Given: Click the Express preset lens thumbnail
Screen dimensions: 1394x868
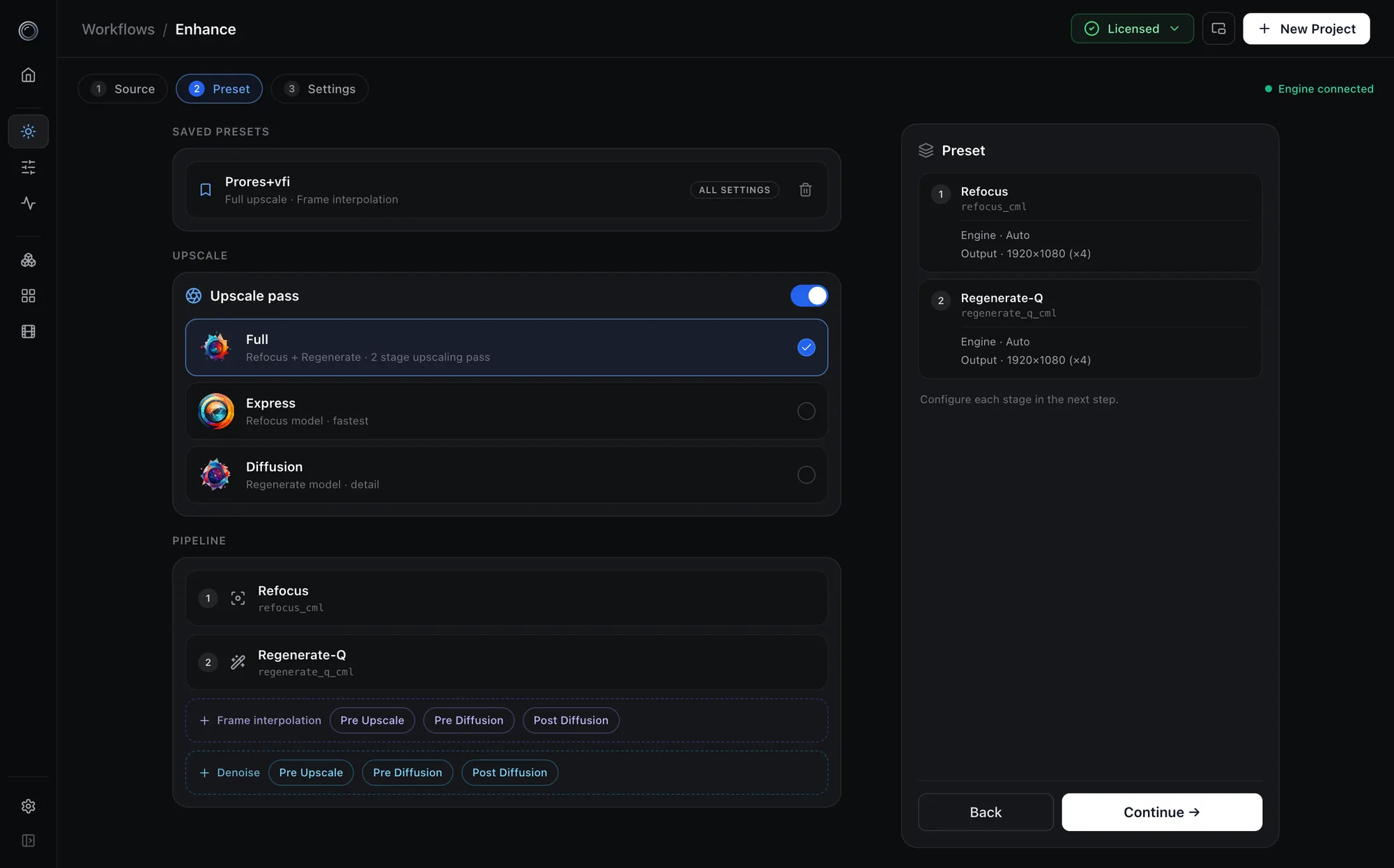Looking at the screenshot, I should click(x=216, y=411).
